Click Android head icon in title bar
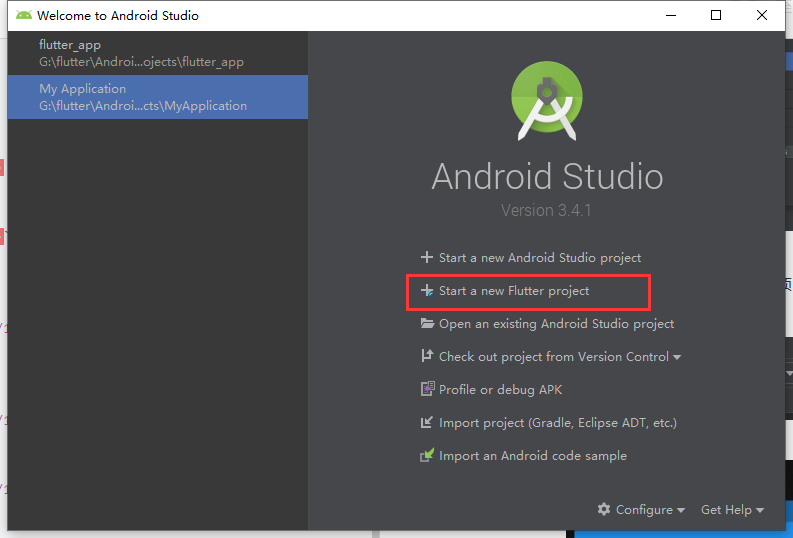Image resolution: width=793 pixels, height=538 pixels. (x=24, y=15)
